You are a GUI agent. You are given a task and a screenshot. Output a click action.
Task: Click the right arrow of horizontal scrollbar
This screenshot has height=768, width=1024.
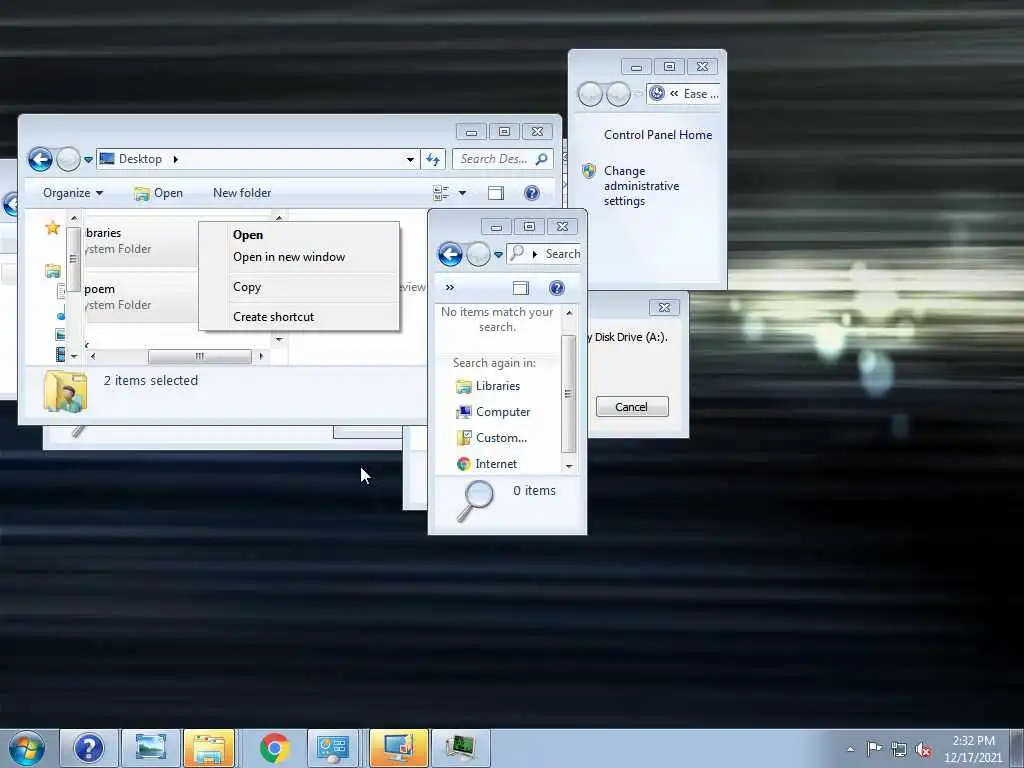coord(261,356)
